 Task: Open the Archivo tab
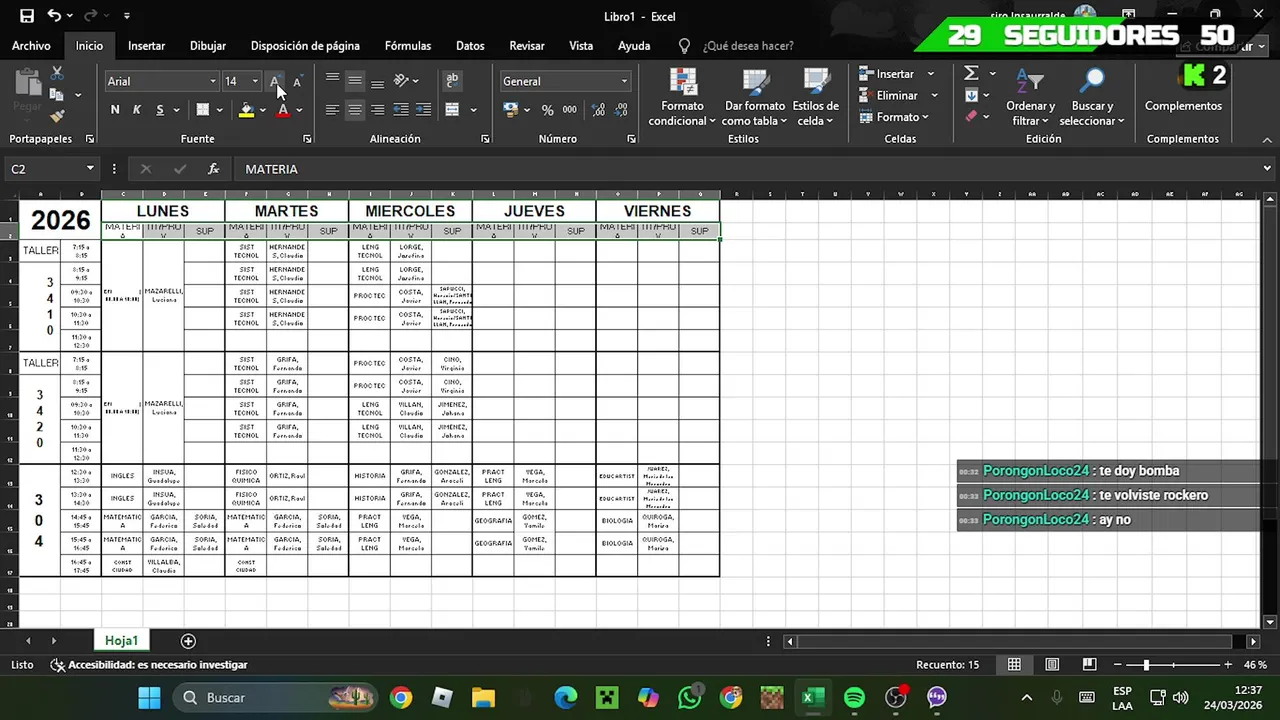[x=31, y=46]
